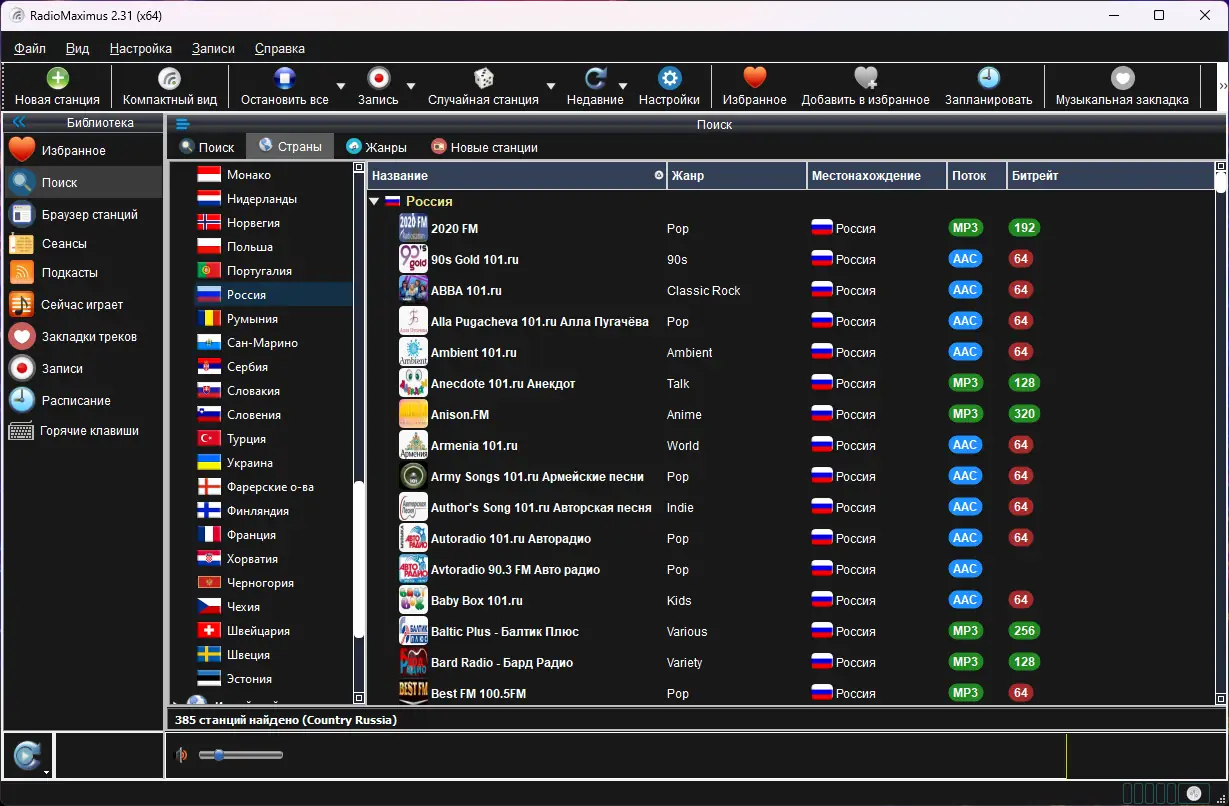Viewport: 1229px width, 806px height.
Task: Play a Случайная станция via dice icon
Action: pos(483,78)
